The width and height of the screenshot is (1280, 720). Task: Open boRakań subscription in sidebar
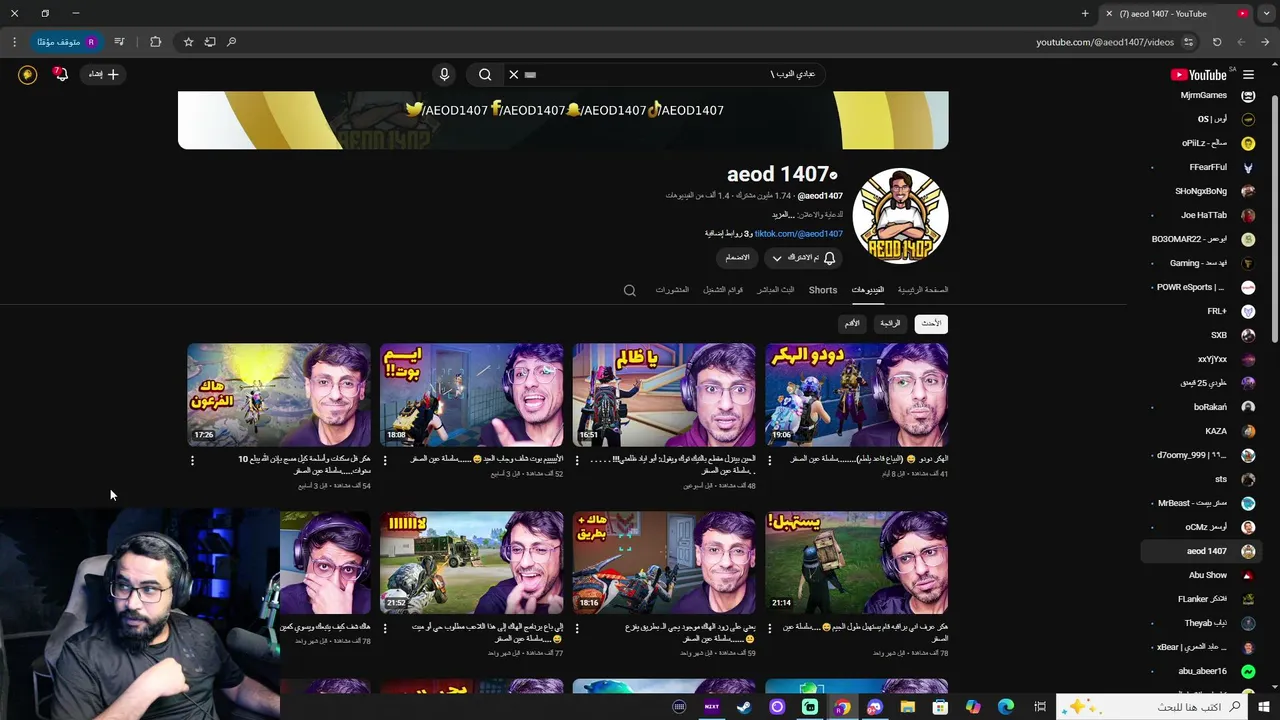coord(1204,407)
